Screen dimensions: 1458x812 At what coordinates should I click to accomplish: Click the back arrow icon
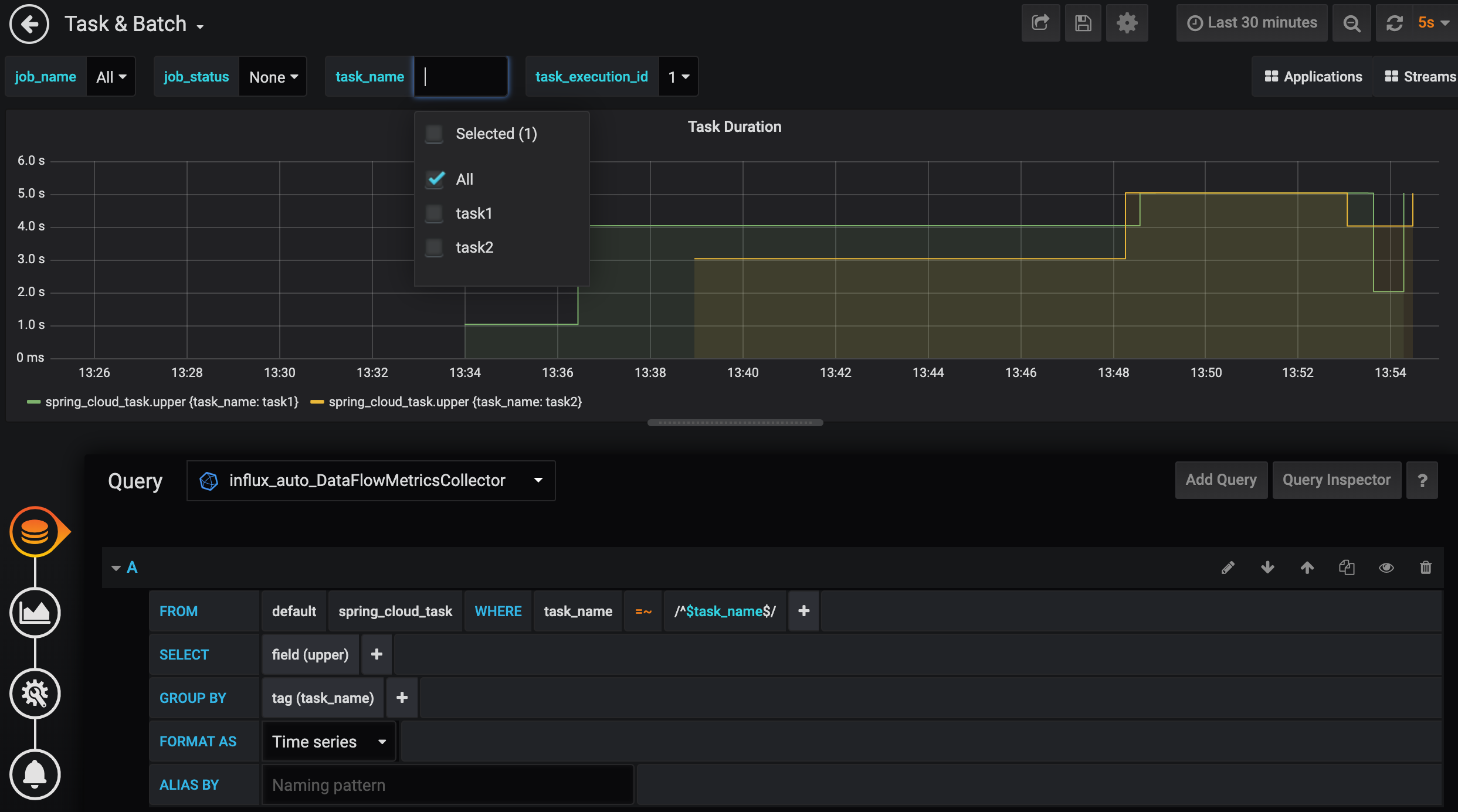coord(29,24)
